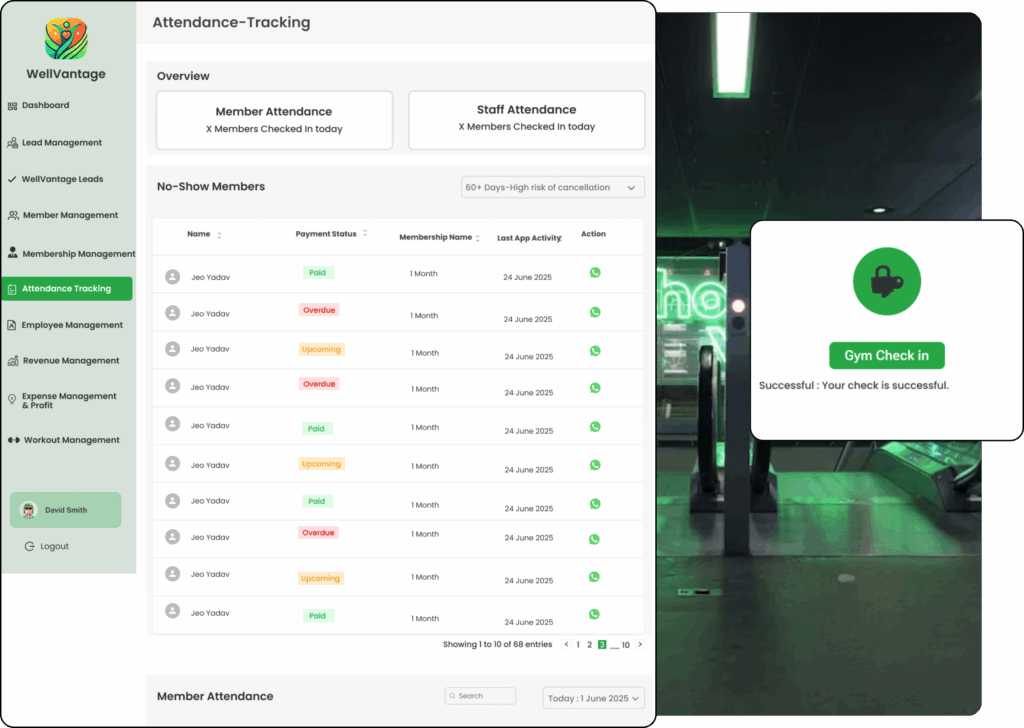Open Expense Management & Profit section

click(69, 400)
